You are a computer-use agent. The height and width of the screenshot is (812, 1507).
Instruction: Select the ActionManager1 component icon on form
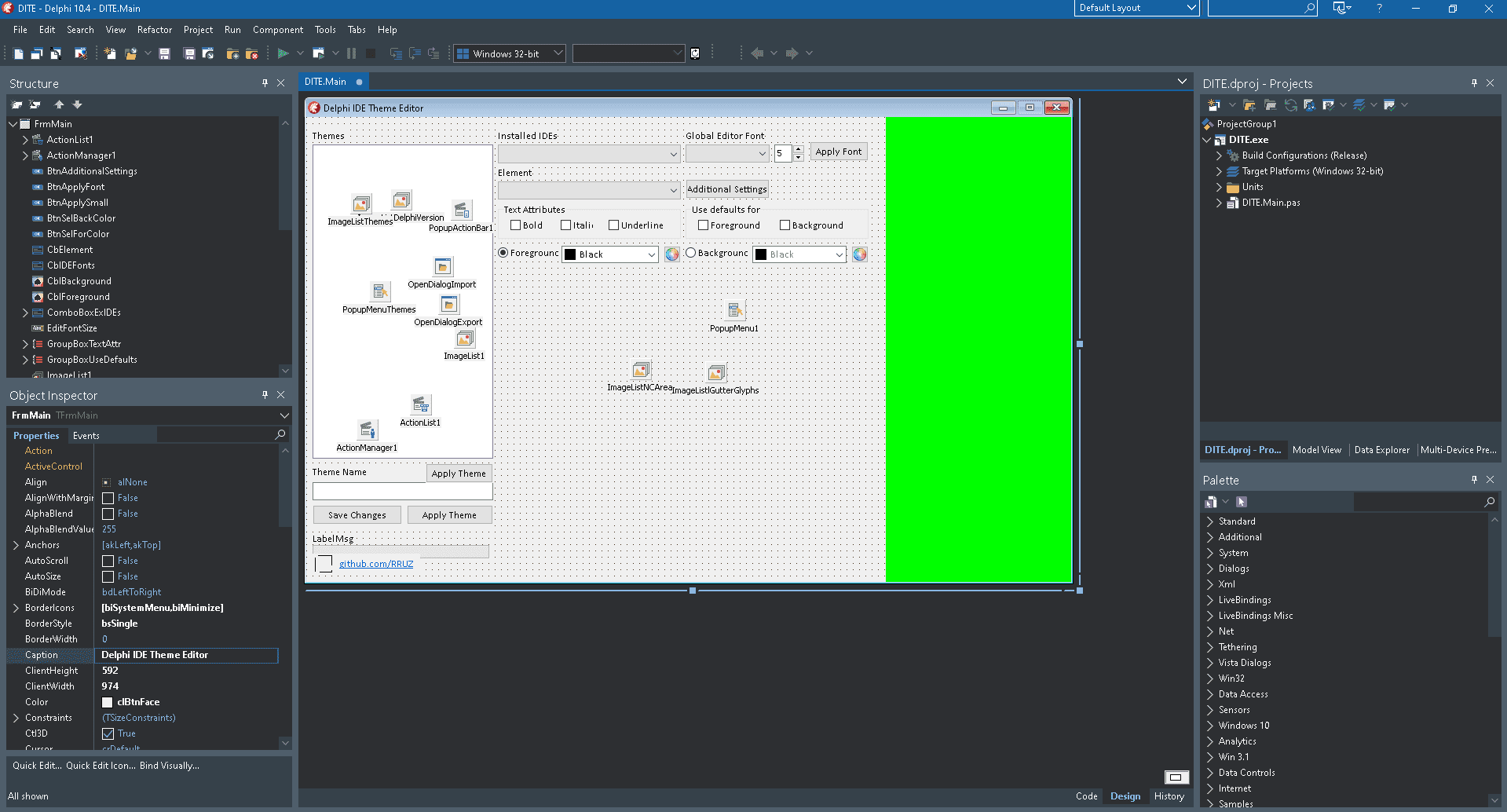367,430
